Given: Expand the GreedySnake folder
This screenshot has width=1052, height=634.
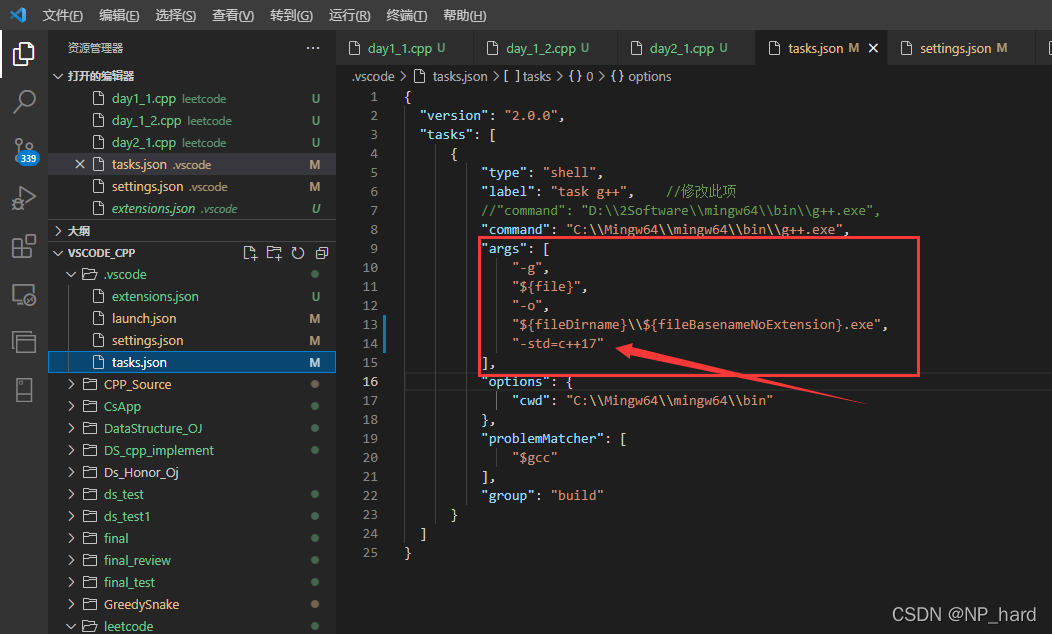Looking at the screenshot, I should tap(71, 604).
